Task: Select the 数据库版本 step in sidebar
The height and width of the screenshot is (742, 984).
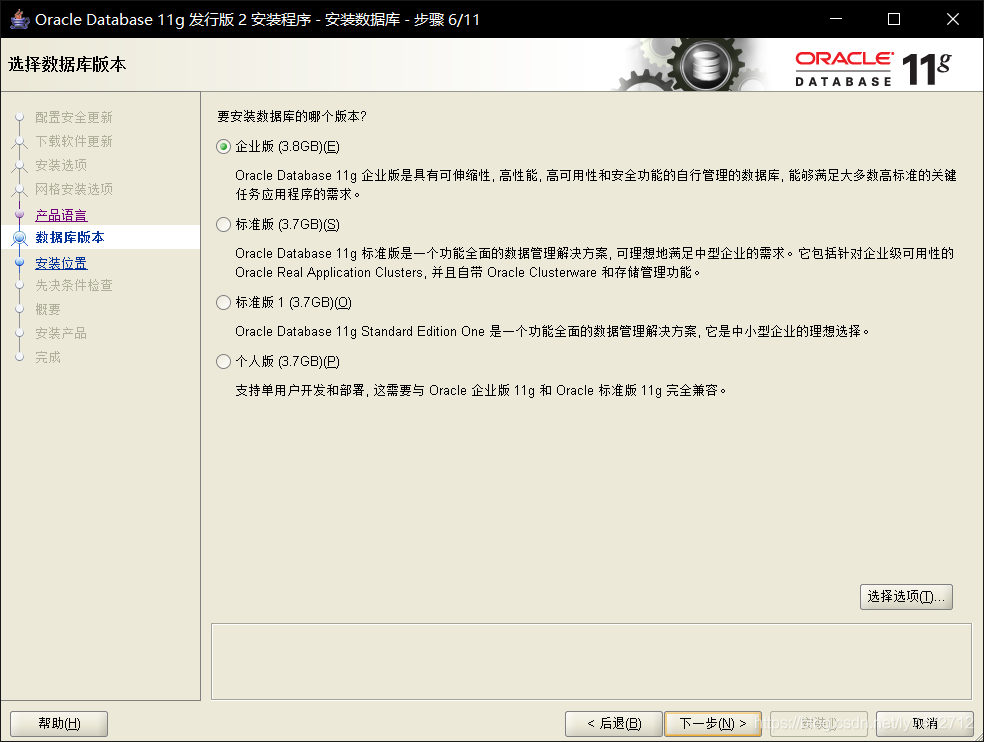Action: click(x=70, y=237)
